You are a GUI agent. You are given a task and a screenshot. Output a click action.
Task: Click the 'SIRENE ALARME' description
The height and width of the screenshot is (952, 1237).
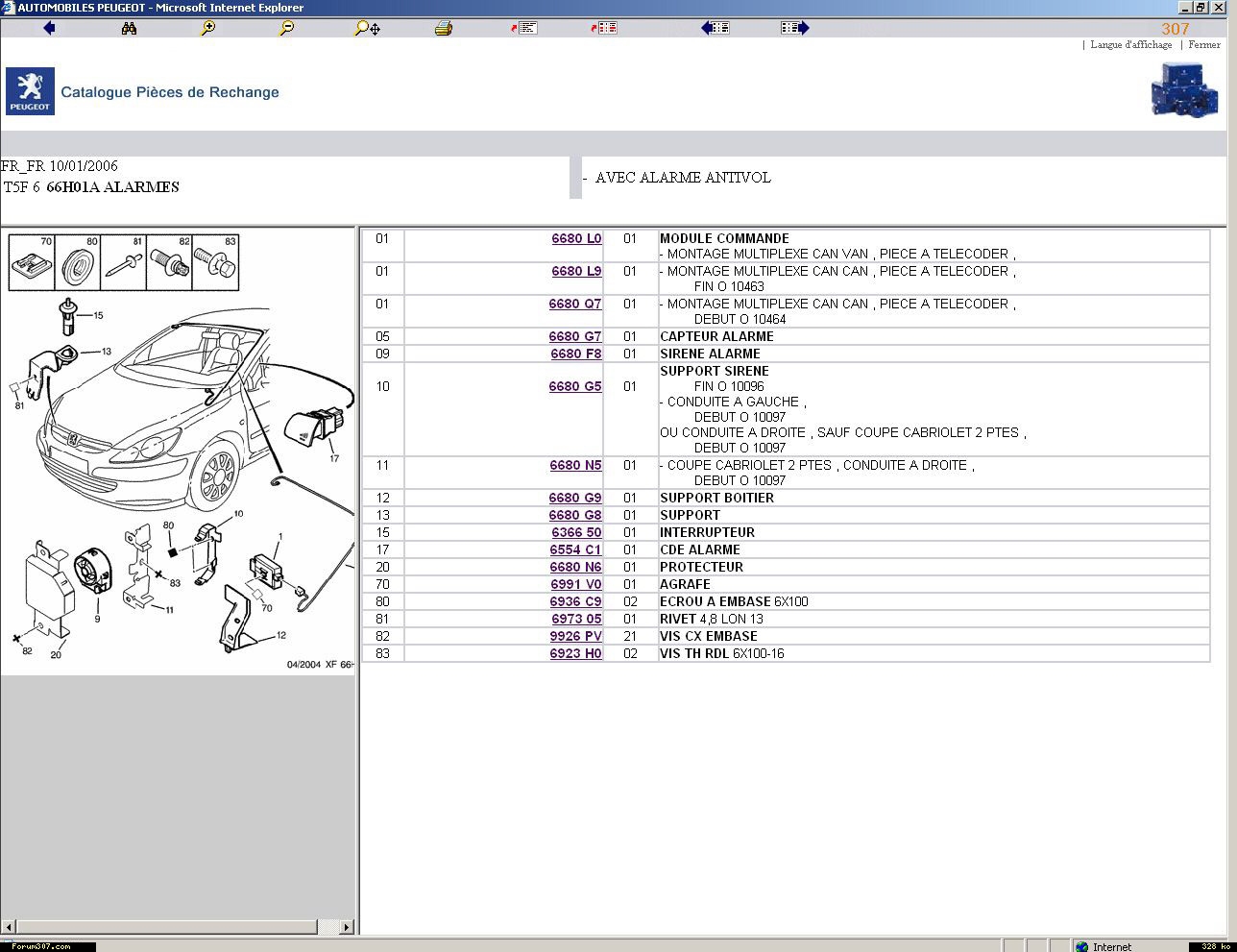coord(710,354)
